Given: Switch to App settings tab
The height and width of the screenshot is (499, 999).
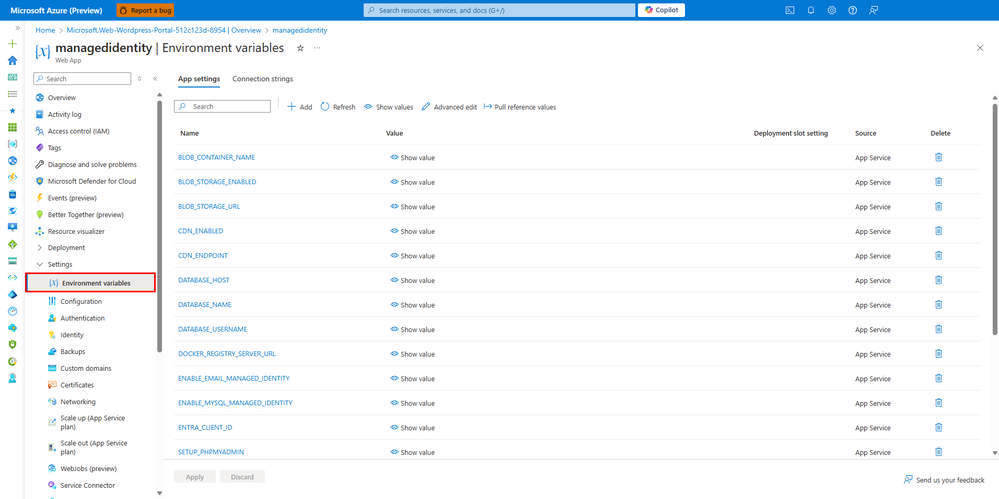Looking at the screenshot, I should [x=199, y=79].
